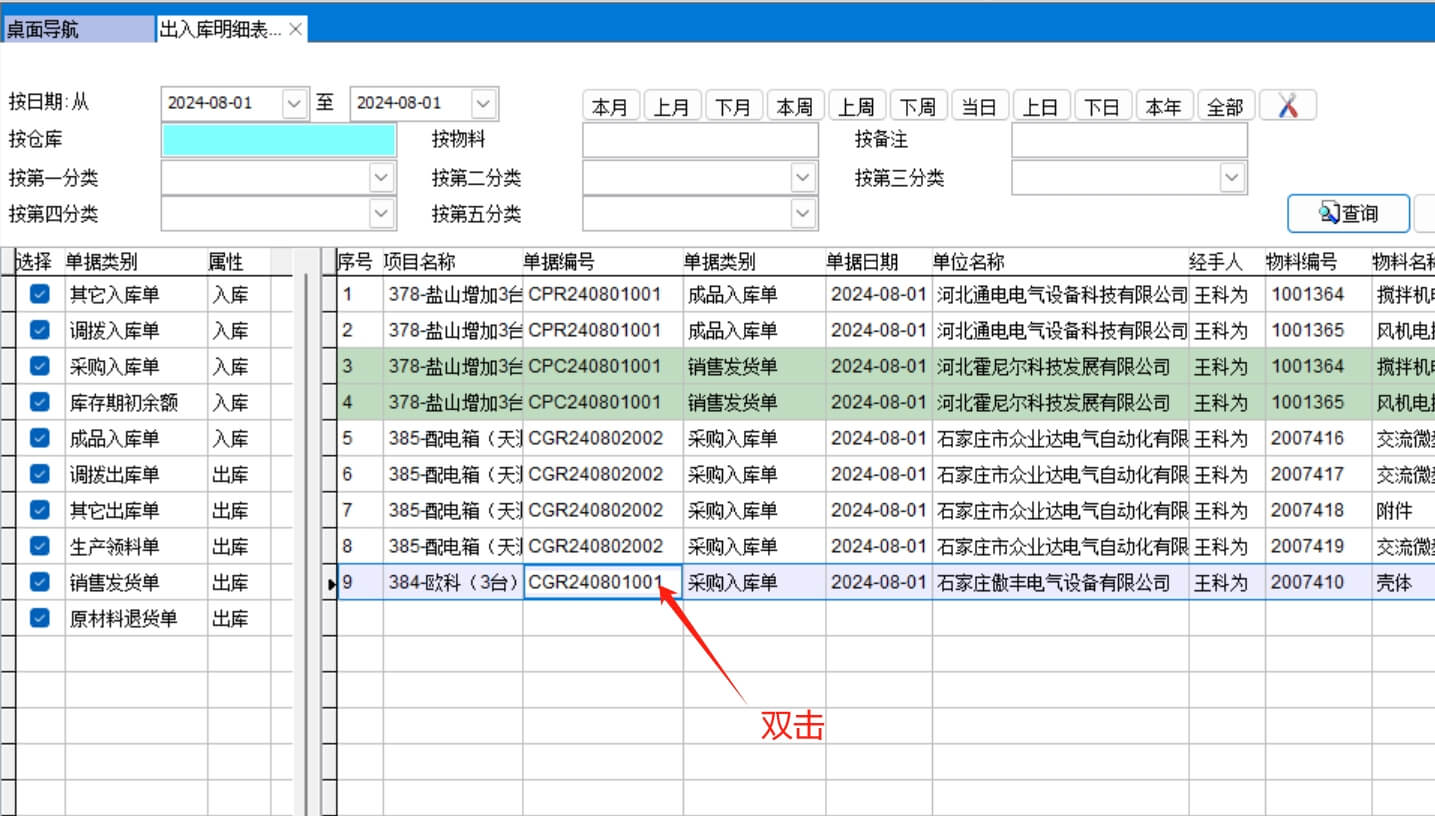Select the 出入库明细表 tab
Image resolution: width=1435 pixels, height=816 pixels.
coord(220,29)
